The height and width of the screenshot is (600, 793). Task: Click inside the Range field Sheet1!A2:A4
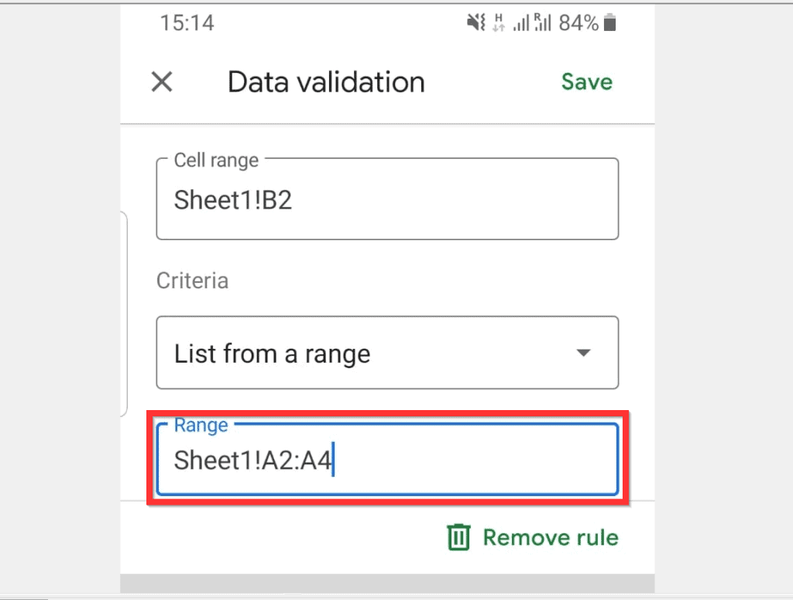387,459
